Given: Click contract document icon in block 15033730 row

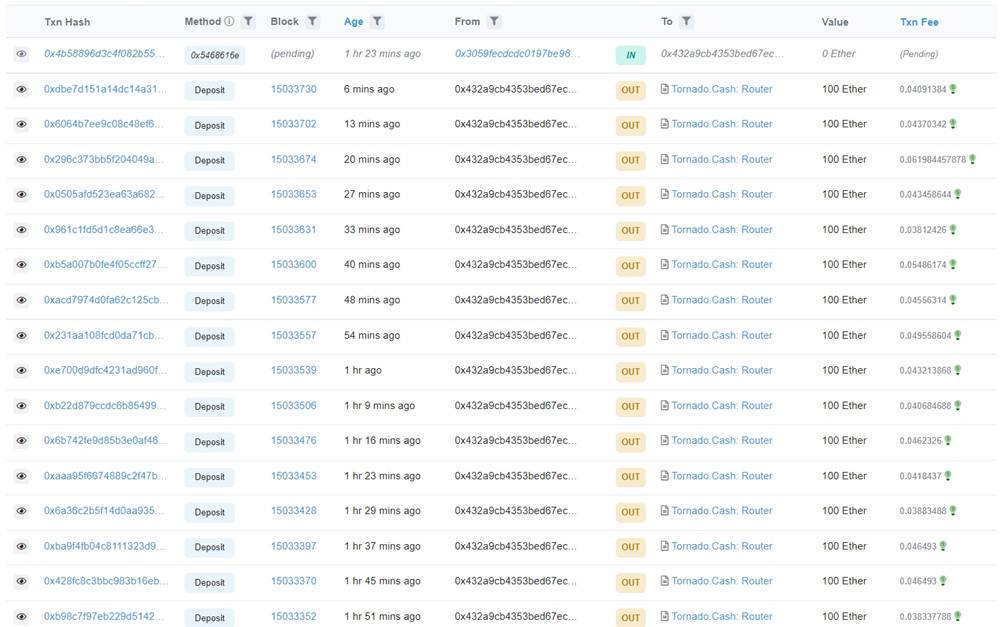Looking at the screenshot, I should (x=665, y=89).
